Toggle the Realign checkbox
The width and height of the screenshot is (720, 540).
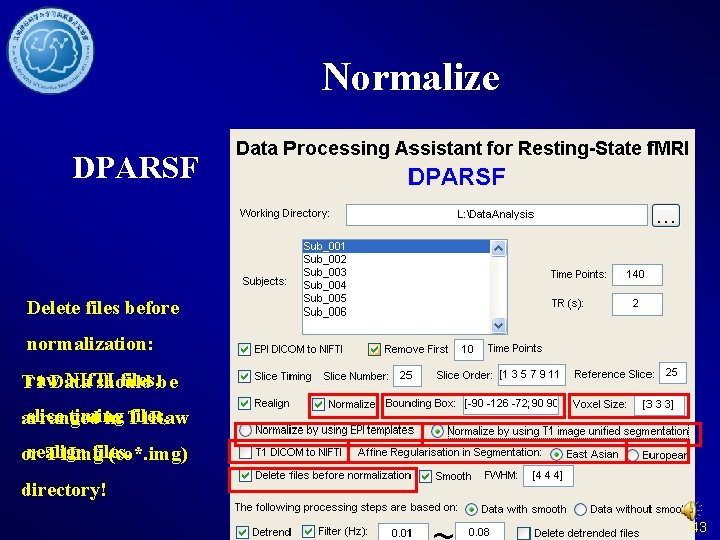pos(244,404)
